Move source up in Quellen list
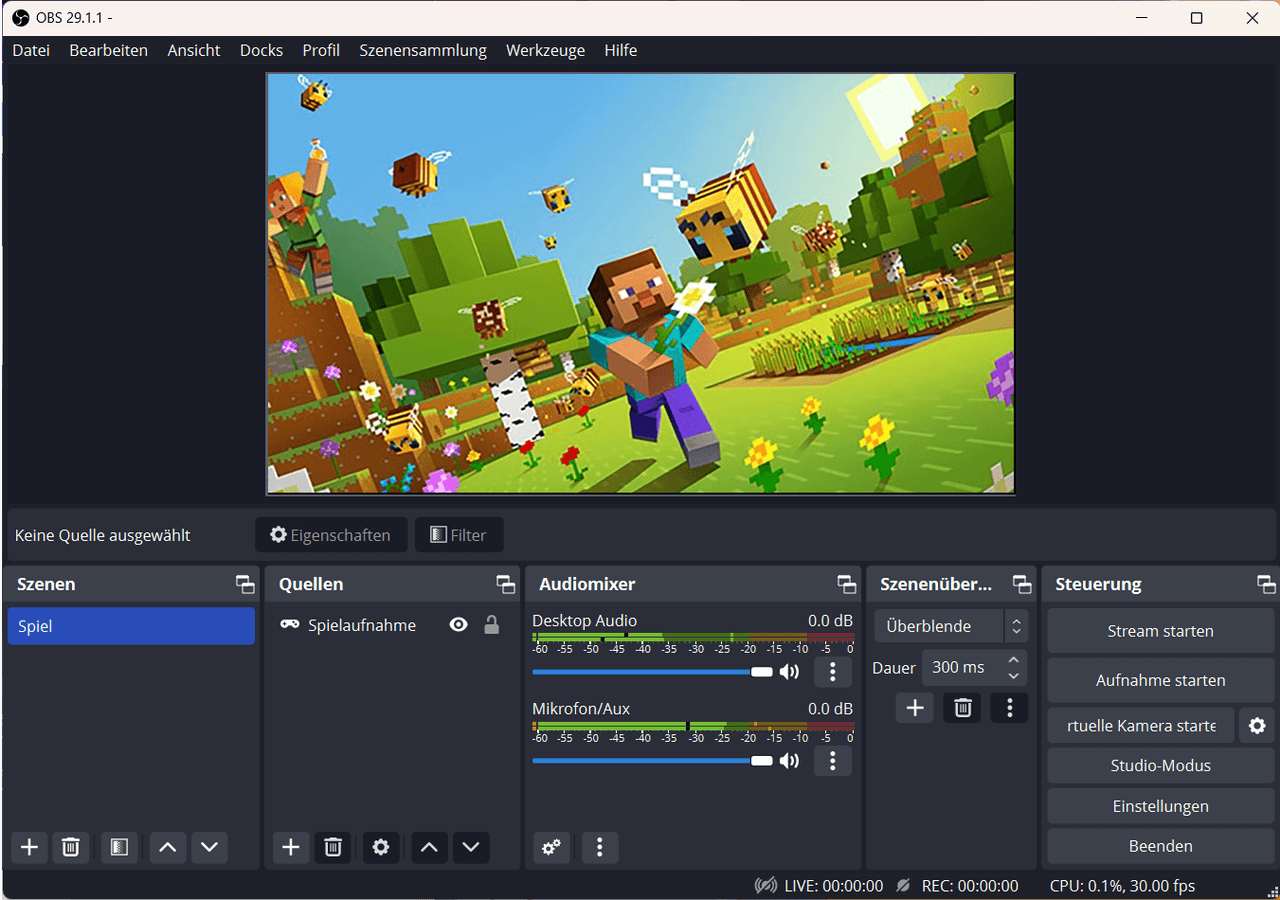 429,847
